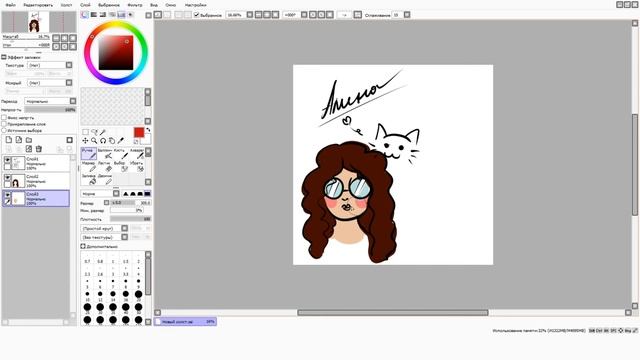Open the Сглаживание stabilizer value dropdown
This screenshot has width=640, height=360.
407,15
